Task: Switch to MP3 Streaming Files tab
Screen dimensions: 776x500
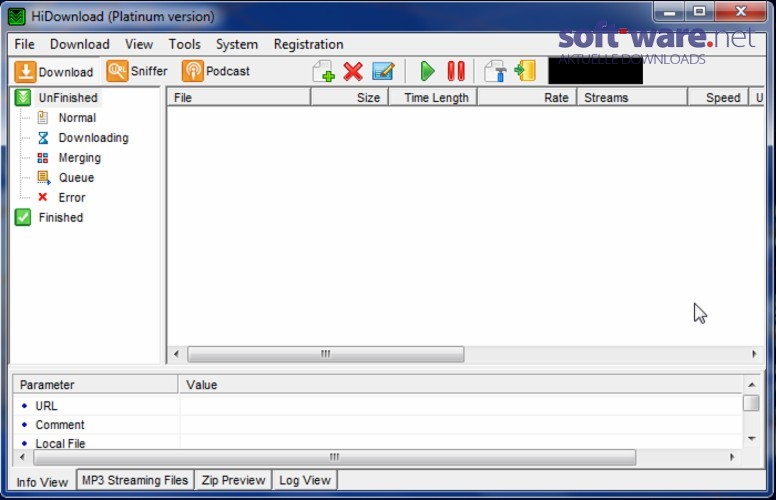Action: click(135, 480)
